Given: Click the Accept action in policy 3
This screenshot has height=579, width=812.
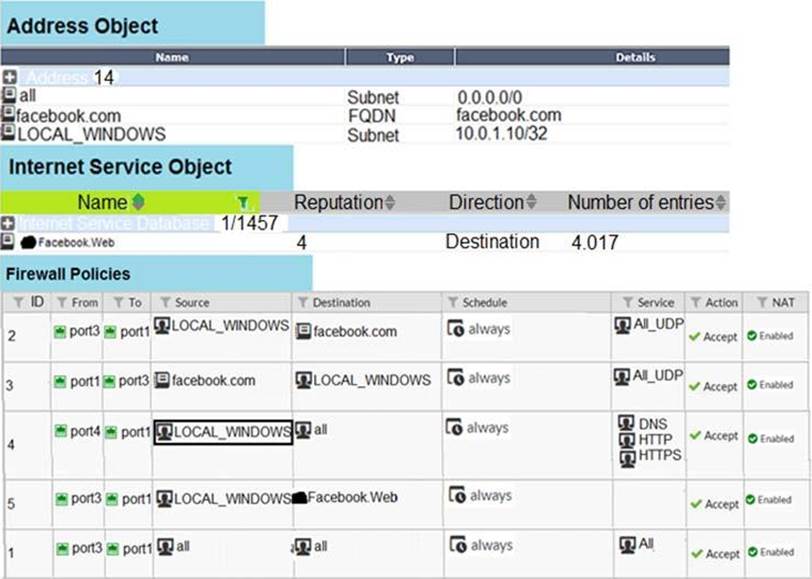Looking at the screenshot, I should 713,386.
